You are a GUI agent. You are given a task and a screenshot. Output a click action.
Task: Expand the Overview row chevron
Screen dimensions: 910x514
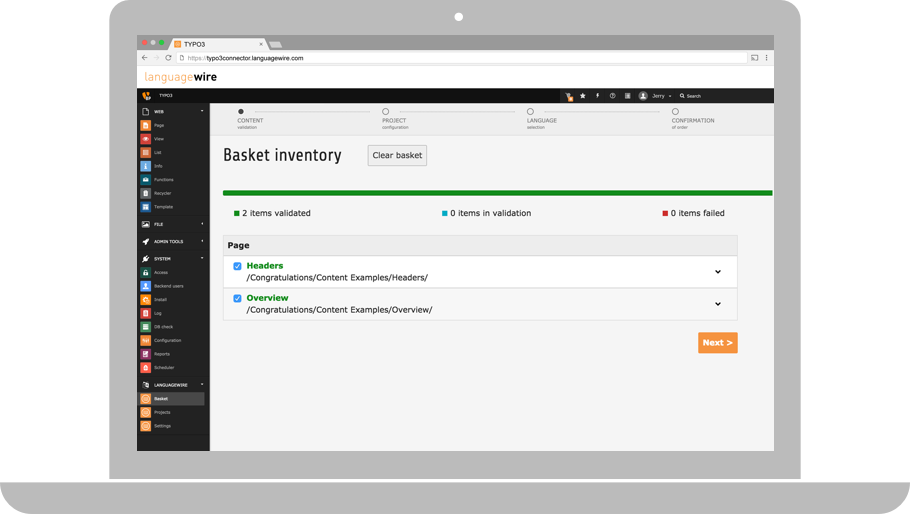[718, 304]
